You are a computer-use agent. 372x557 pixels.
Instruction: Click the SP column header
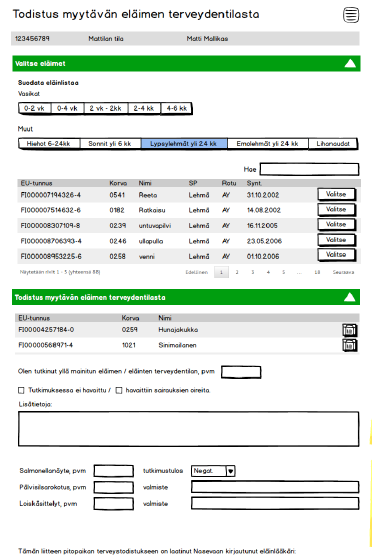[x=193, y=183]
